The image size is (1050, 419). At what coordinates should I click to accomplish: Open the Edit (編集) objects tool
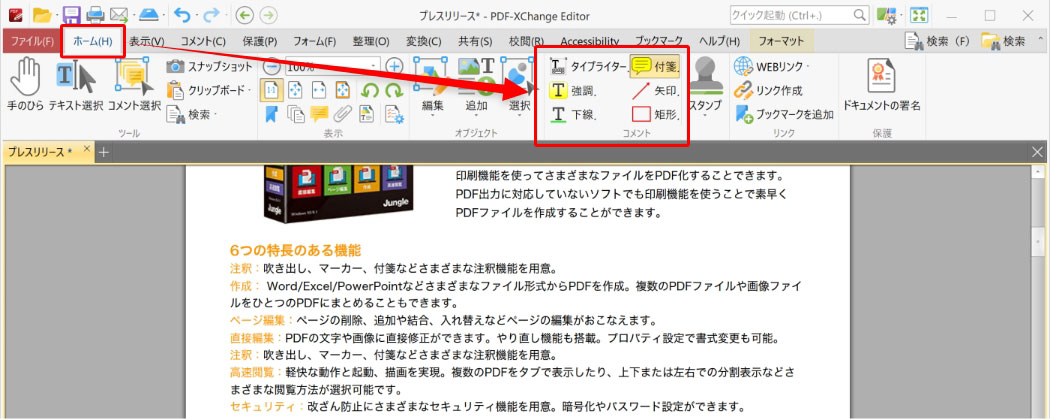click(x=432, y=87)
